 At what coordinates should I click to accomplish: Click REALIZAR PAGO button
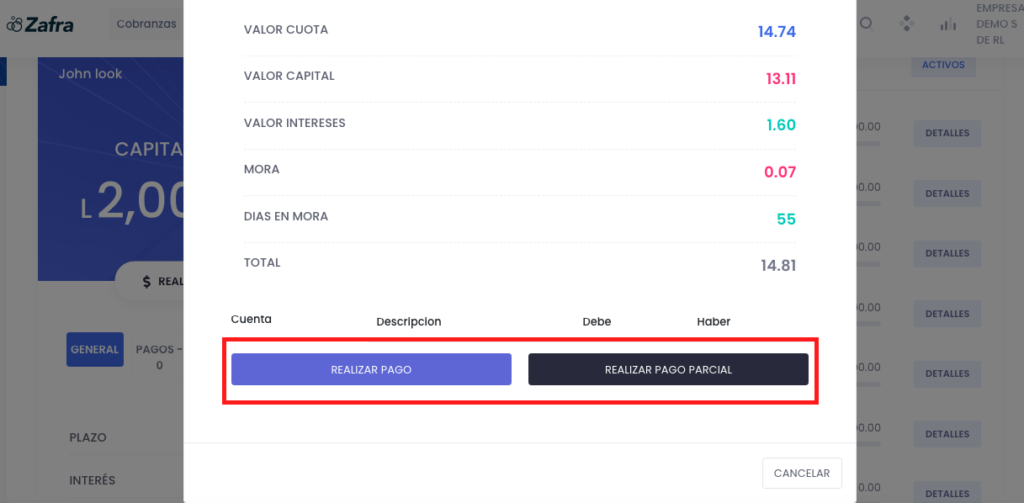(x=371, y=369)
